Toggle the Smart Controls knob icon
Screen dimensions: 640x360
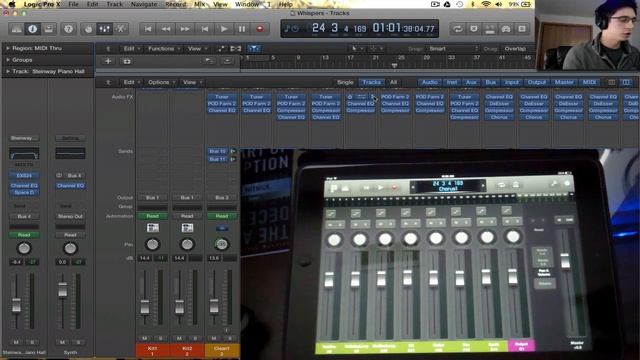[88, 29]
